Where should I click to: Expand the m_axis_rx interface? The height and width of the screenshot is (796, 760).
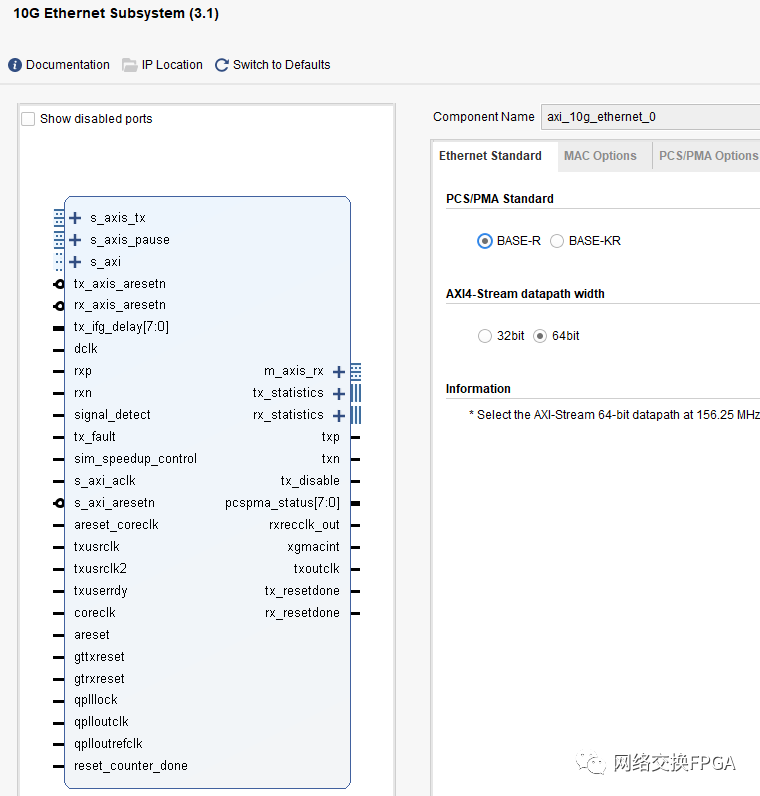[x=339, y=372]
